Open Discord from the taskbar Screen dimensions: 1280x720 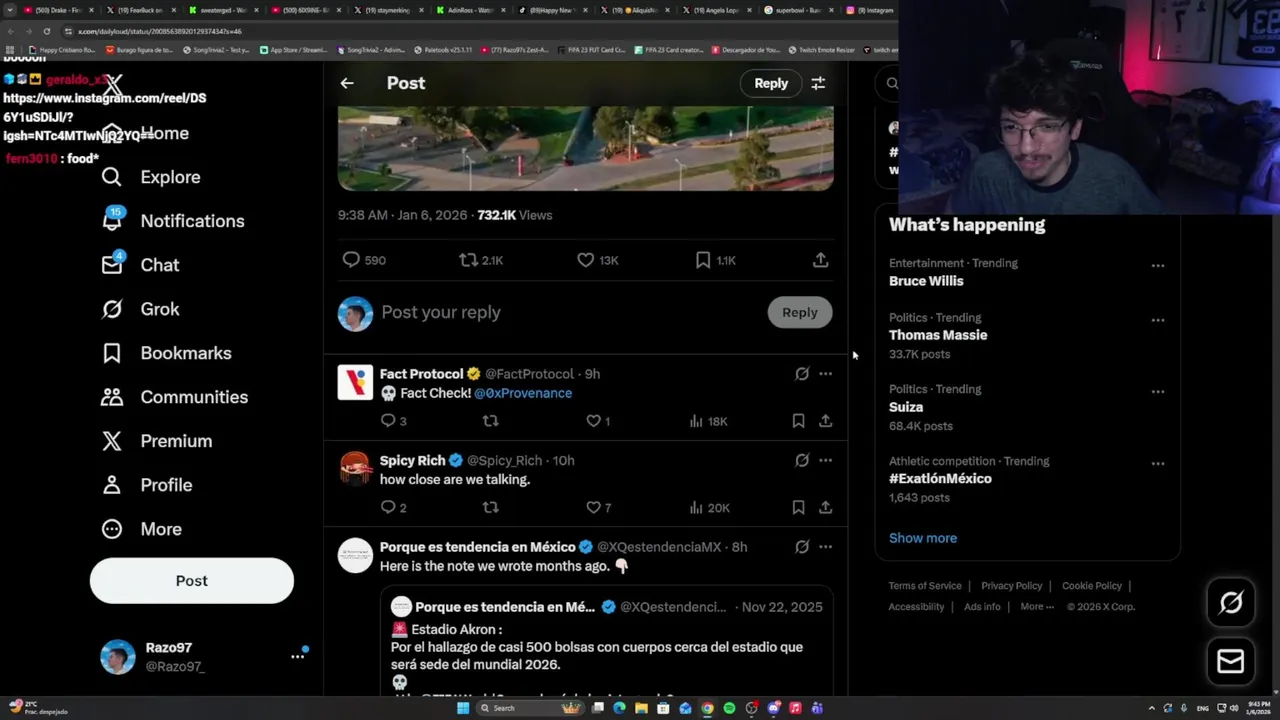tap(773, 708)
